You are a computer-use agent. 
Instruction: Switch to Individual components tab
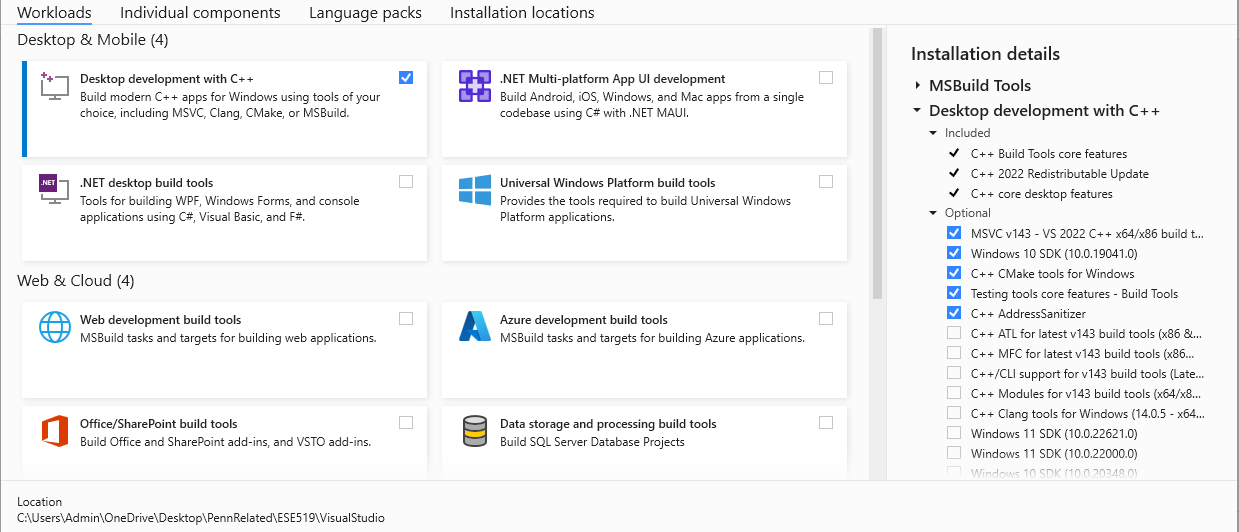(200, 13)
